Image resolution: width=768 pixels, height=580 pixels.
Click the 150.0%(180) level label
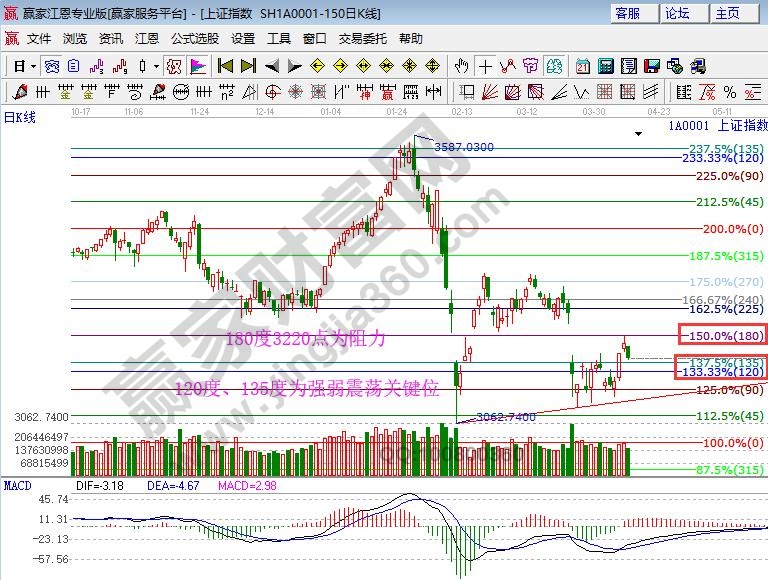(x=720, y=335)
